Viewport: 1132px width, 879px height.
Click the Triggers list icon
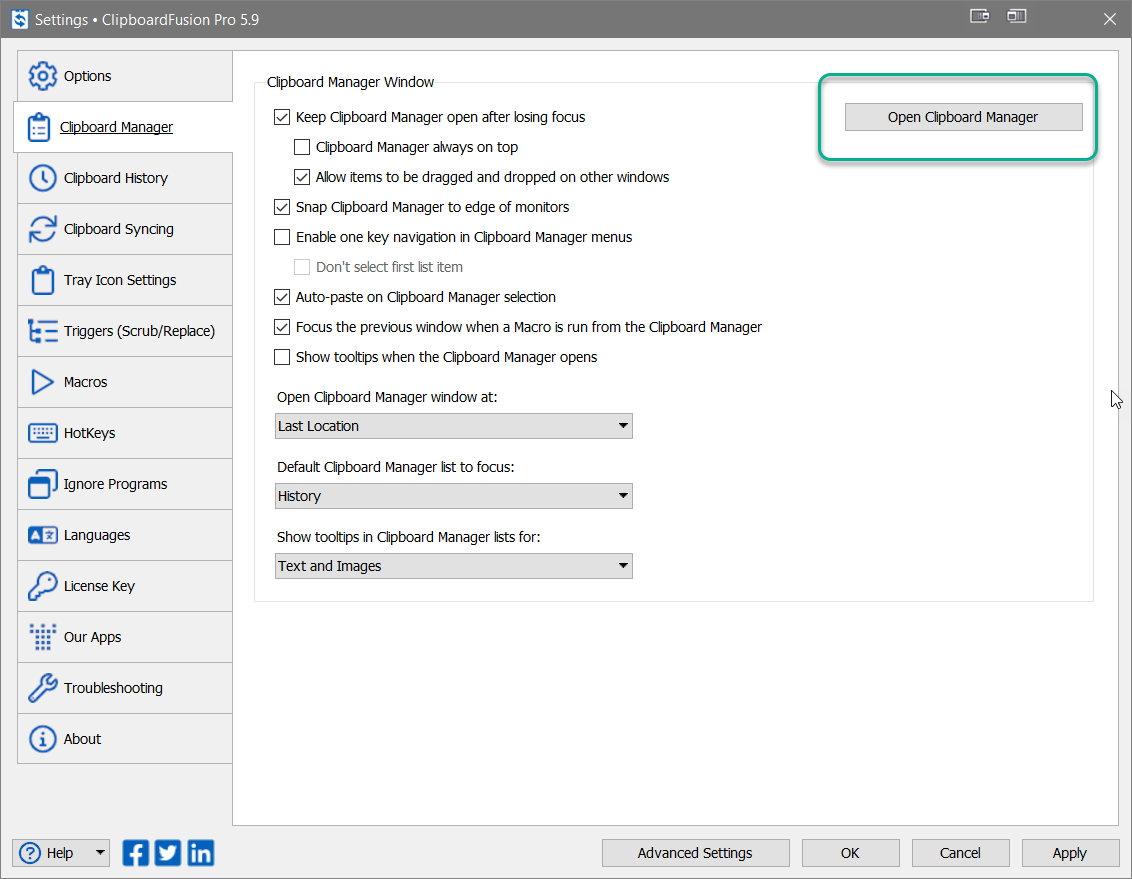pyautogui.click(x=42, y=331)
